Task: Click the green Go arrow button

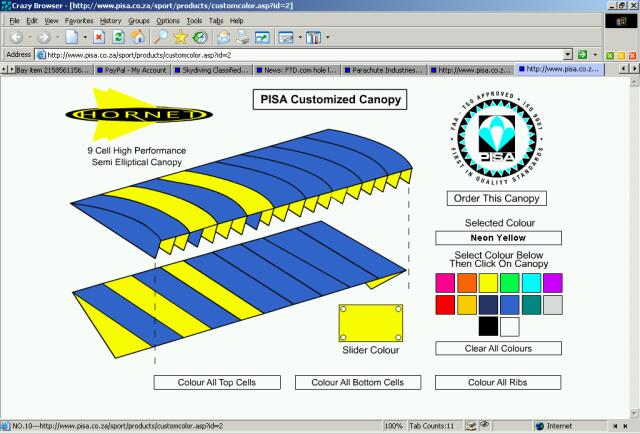Action: tap(582, 54)
